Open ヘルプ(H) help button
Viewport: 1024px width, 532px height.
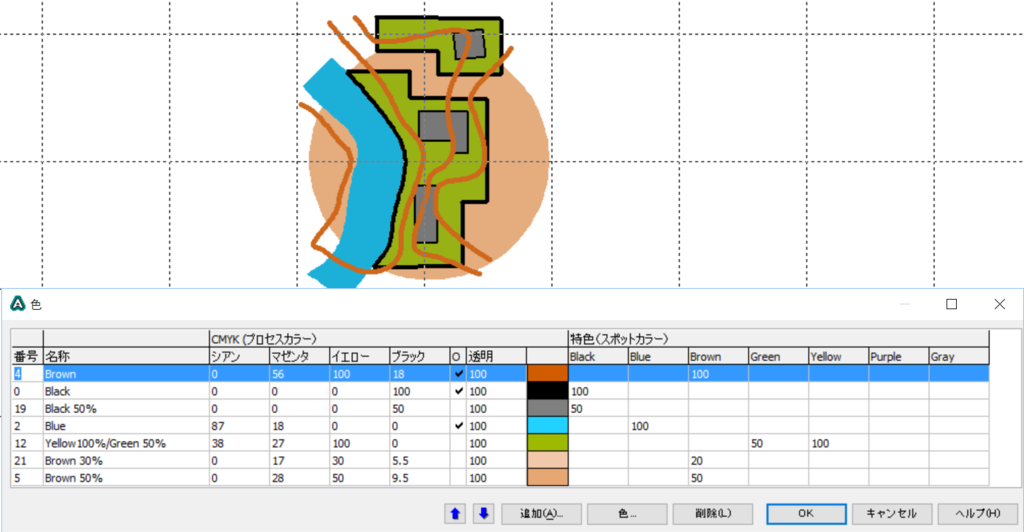(x=978, y=514)
